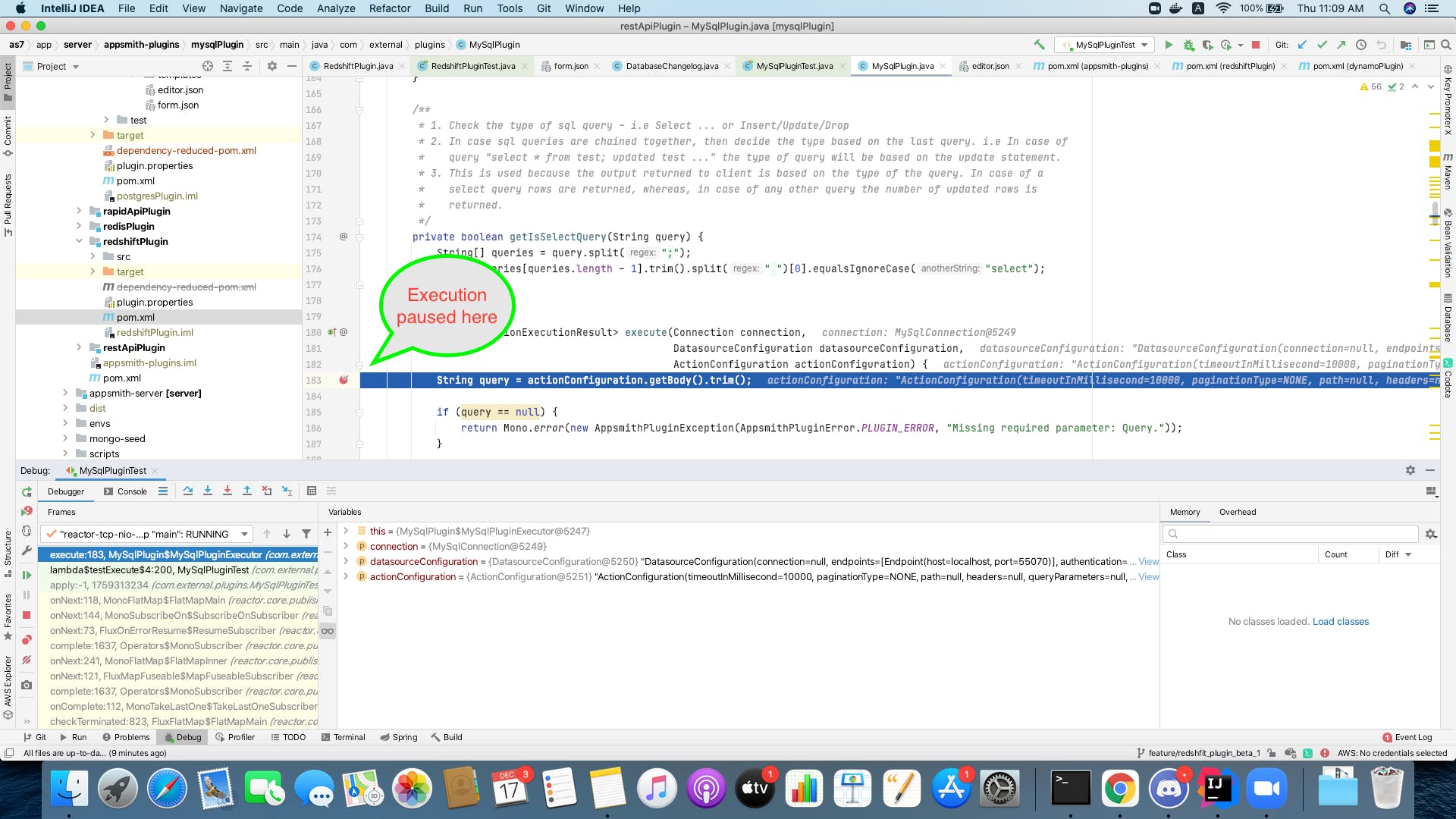This screenshot has width=1456, height=819.
Task: Toggle mute breakpoints in debug panel
Action: (27, 661)
